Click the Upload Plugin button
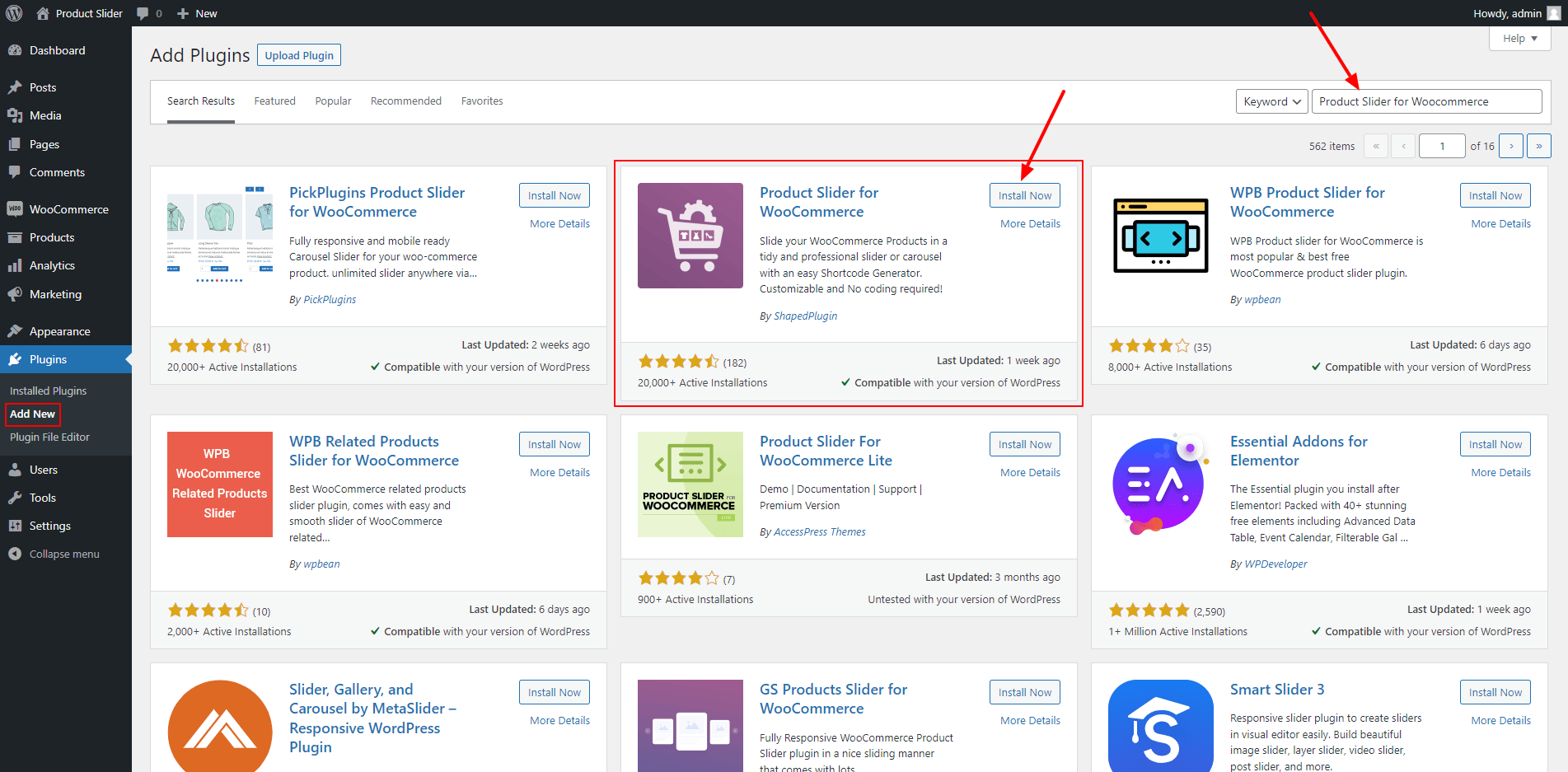The image size is (1568, 772). 299,55
